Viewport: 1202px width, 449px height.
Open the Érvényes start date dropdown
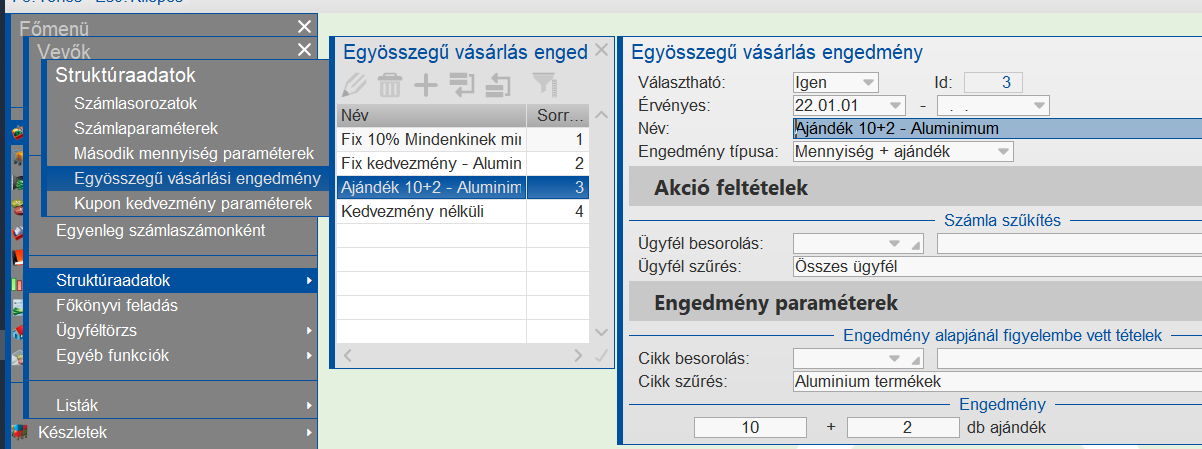pyautogui.click(x=892, y=105)
